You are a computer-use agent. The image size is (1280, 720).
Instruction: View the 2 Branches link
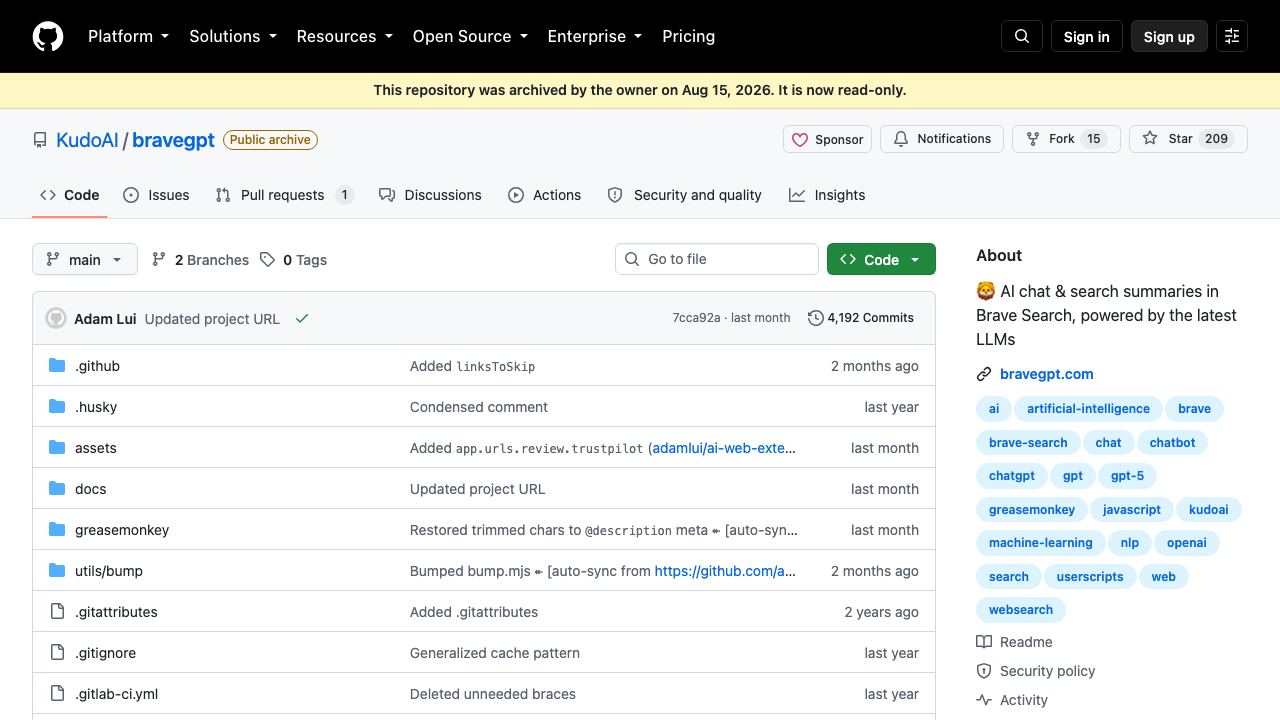200,260
